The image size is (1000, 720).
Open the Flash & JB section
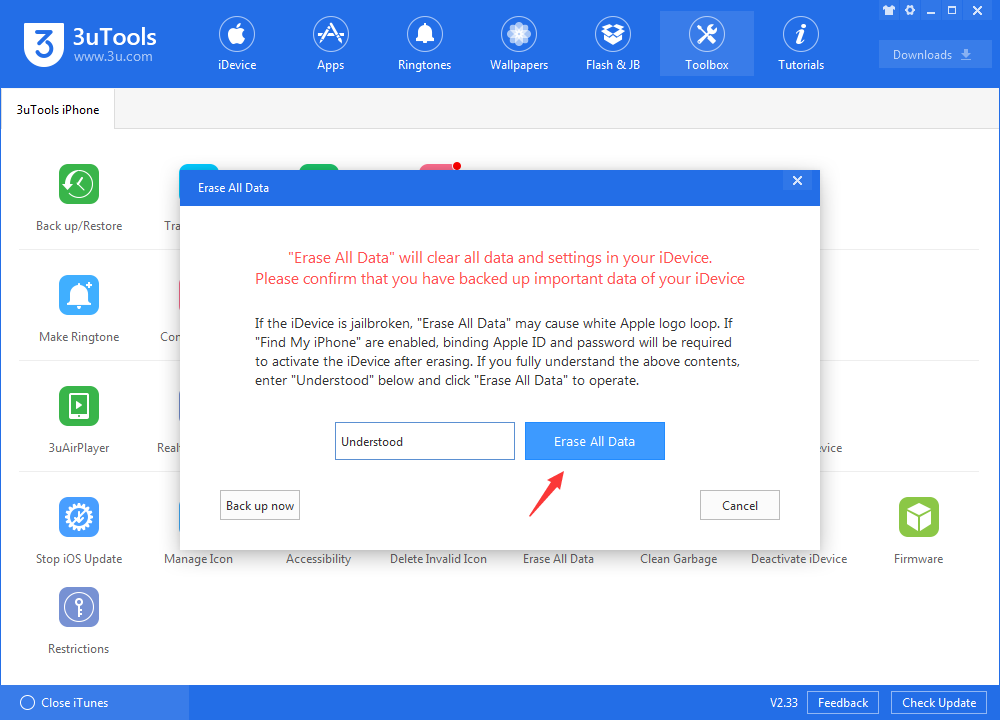(613, 44)
